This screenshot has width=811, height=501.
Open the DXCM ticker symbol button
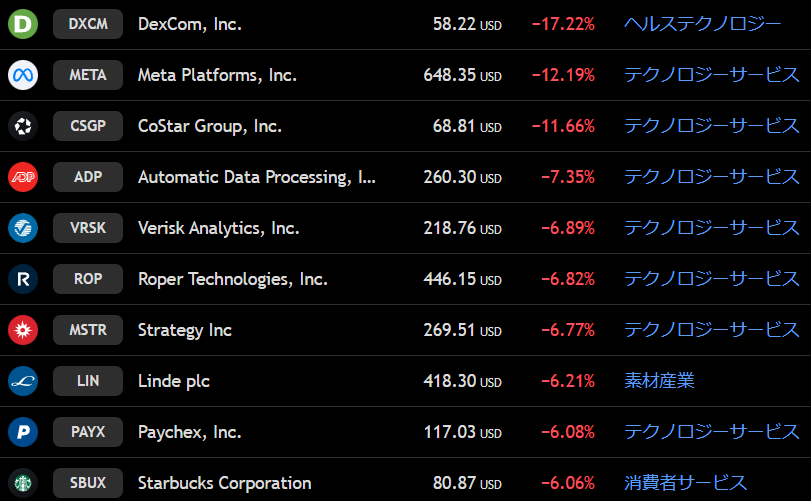(88, 23)
